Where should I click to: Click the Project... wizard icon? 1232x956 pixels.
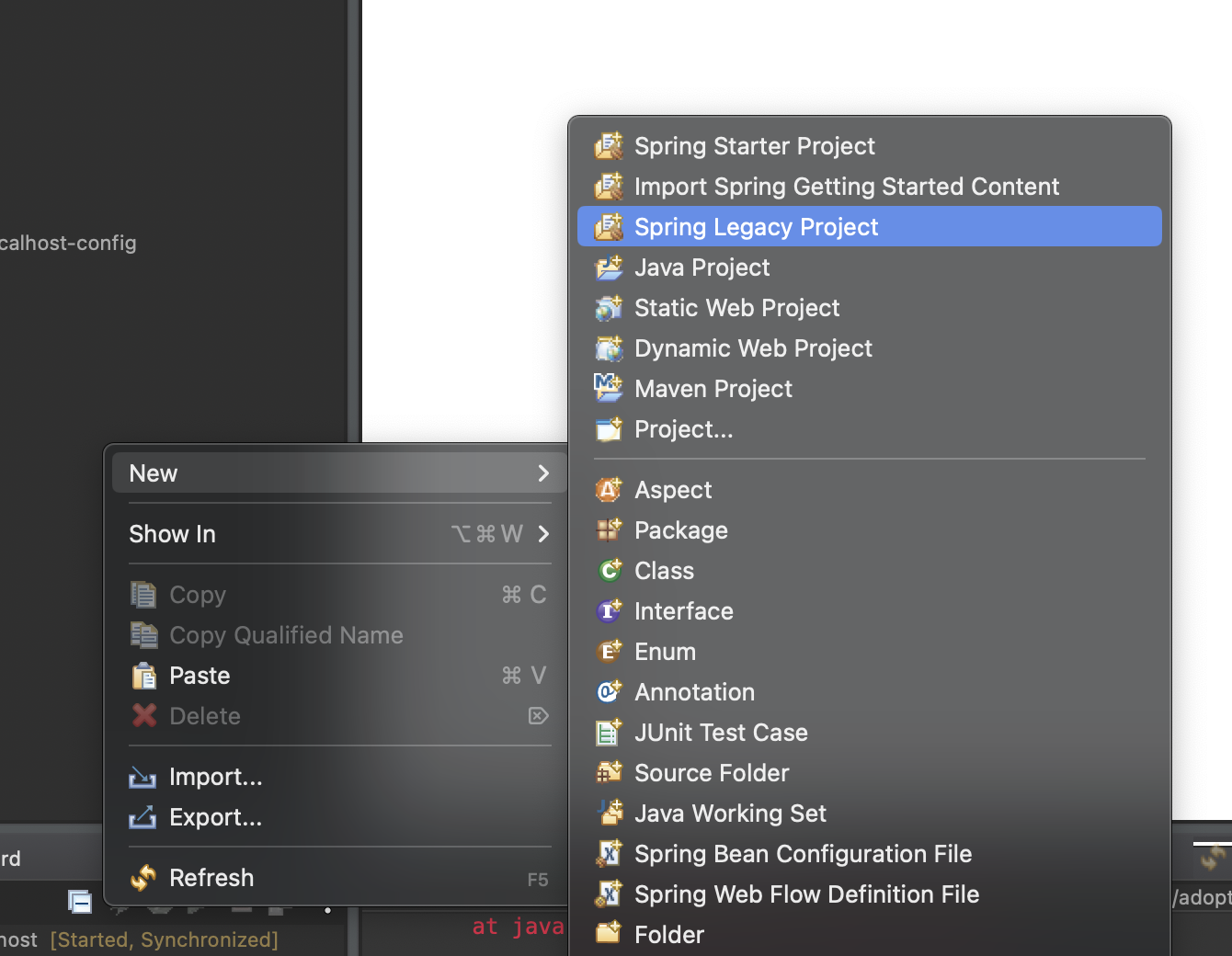coord(609,429)
